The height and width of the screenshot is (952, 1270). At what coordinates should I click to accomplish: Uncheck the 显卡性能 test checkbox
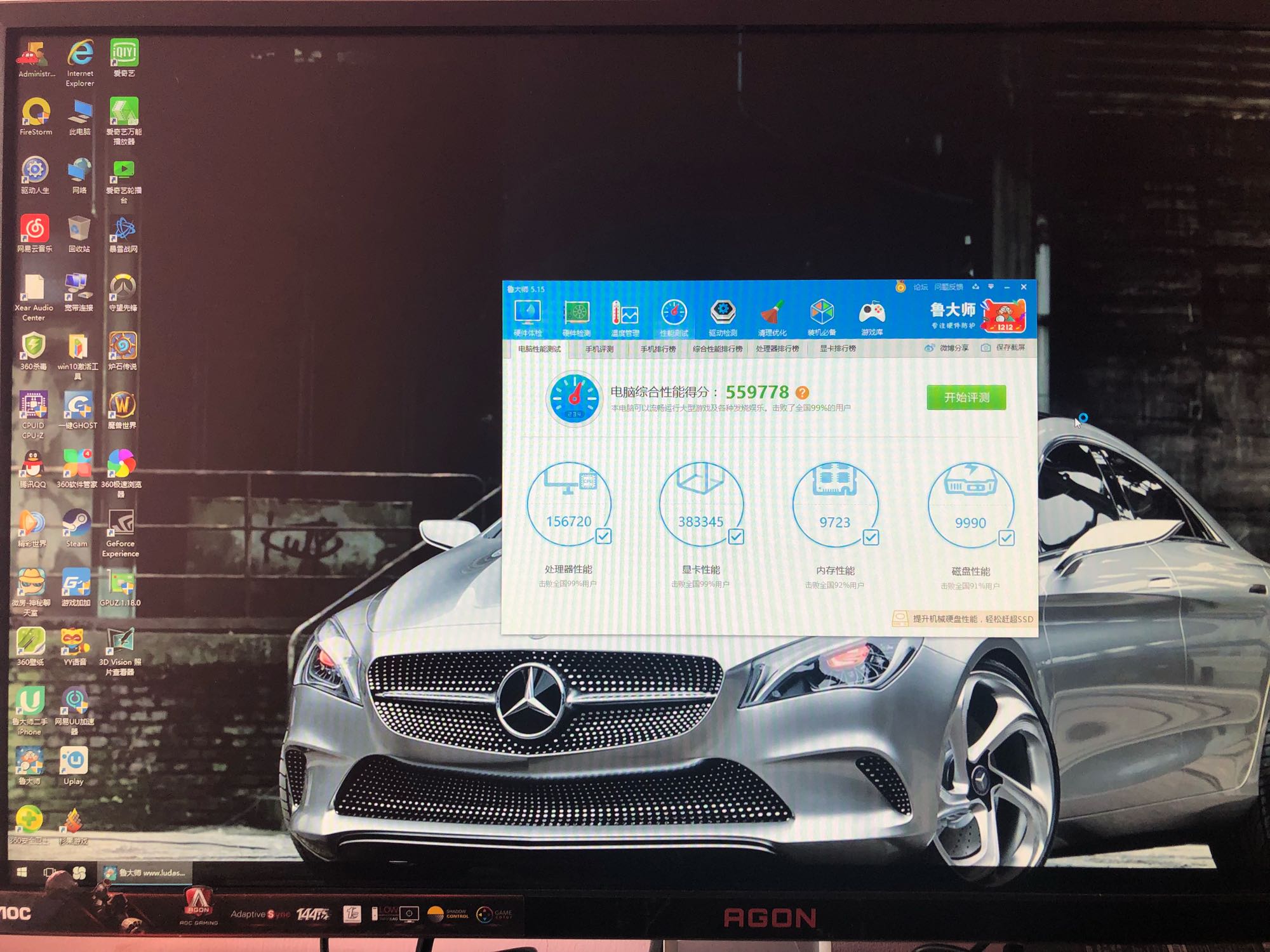[x=736, y=537]
